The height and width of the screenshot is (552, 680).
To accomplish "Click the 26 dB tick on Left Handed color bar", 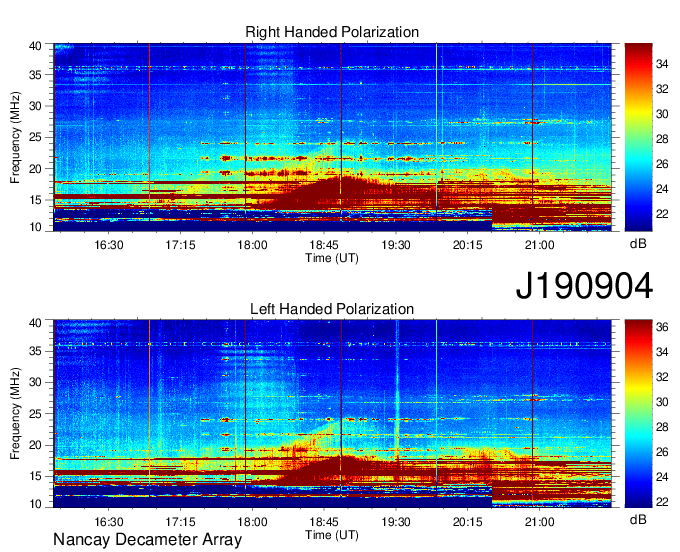I will pyautogui.click(x=662, y=452).
